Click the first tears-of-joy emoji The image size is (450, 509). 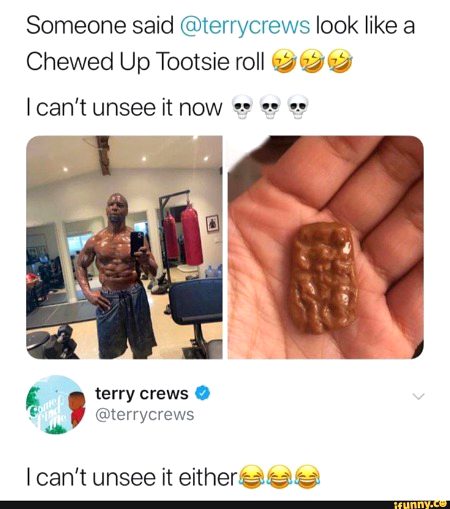tap(252, 477)
